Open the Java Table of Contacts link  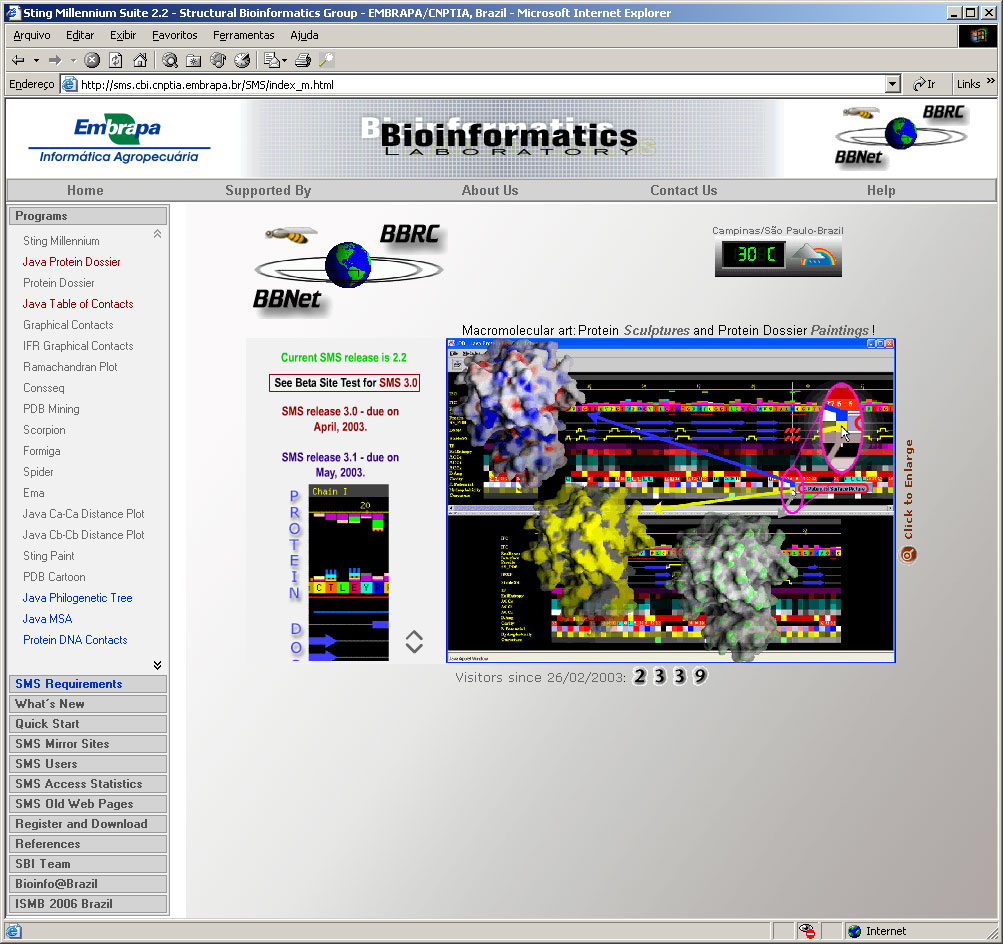(x=78, y=304)
